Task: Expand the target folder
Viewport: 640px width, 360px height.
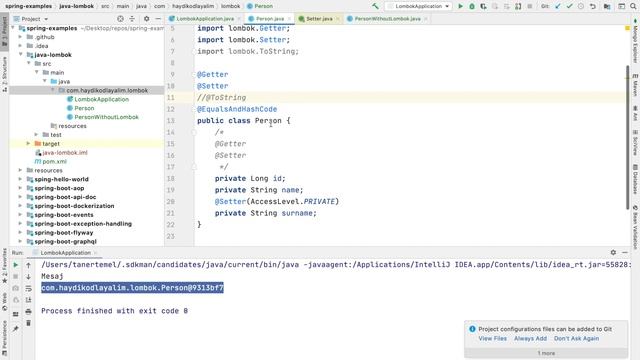Action: [x=29, y=143]
